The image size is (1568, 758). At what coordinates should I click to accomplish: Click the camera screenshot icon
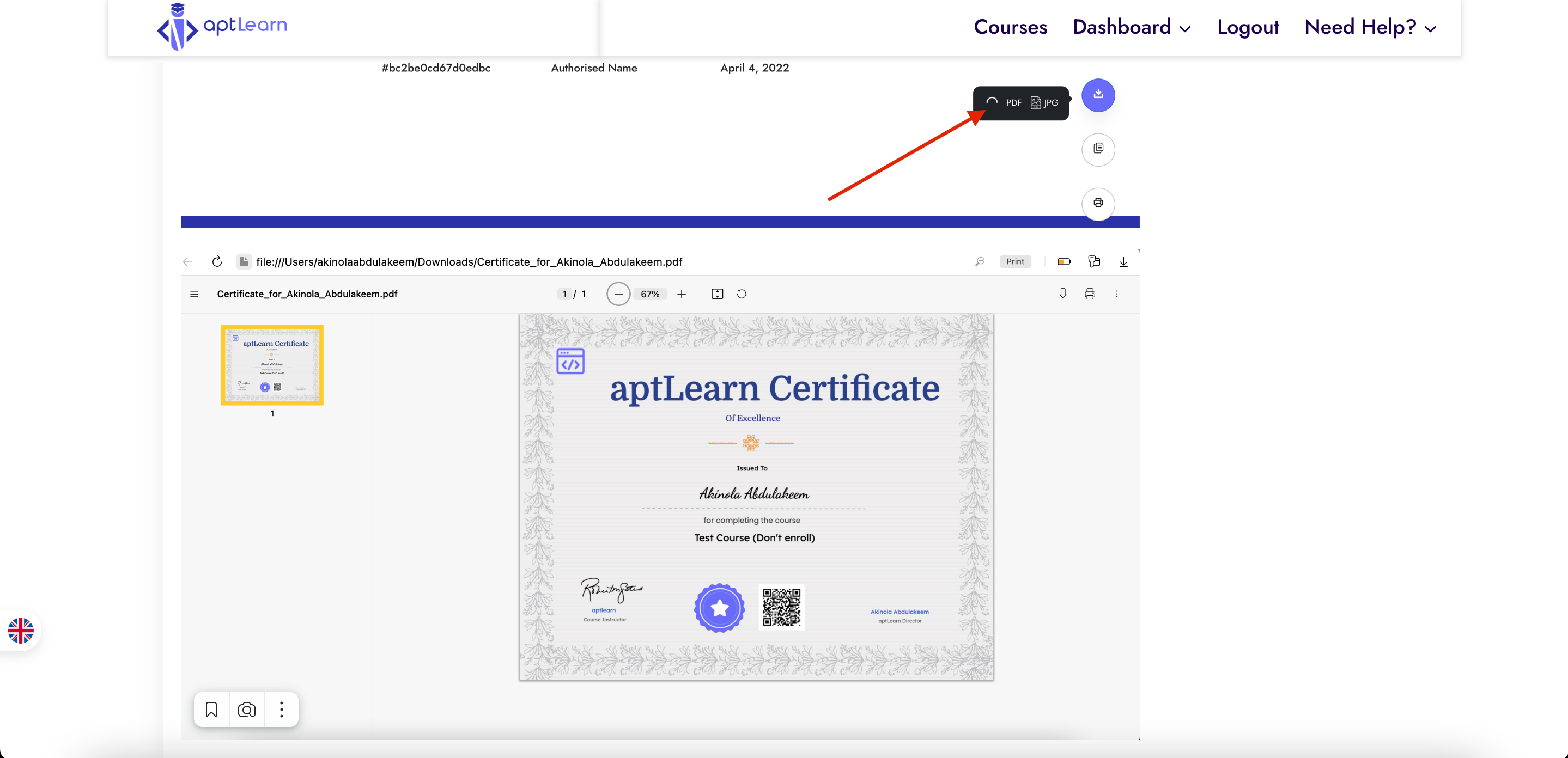(x=246, y=710)
